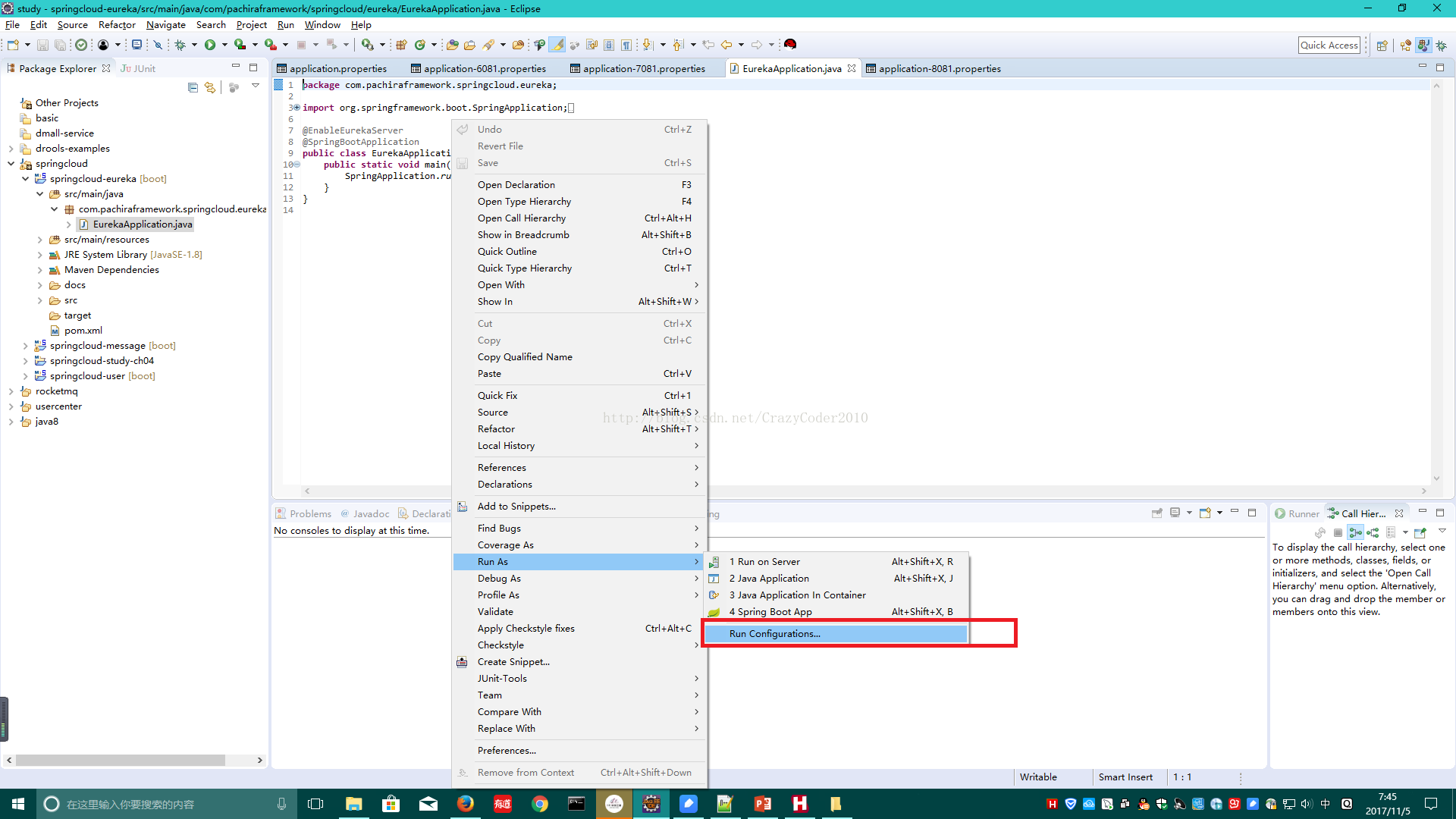Open the Debug button dropdown arrow
This screenshot has height=819, width=1456.
(x=194, y=45)
